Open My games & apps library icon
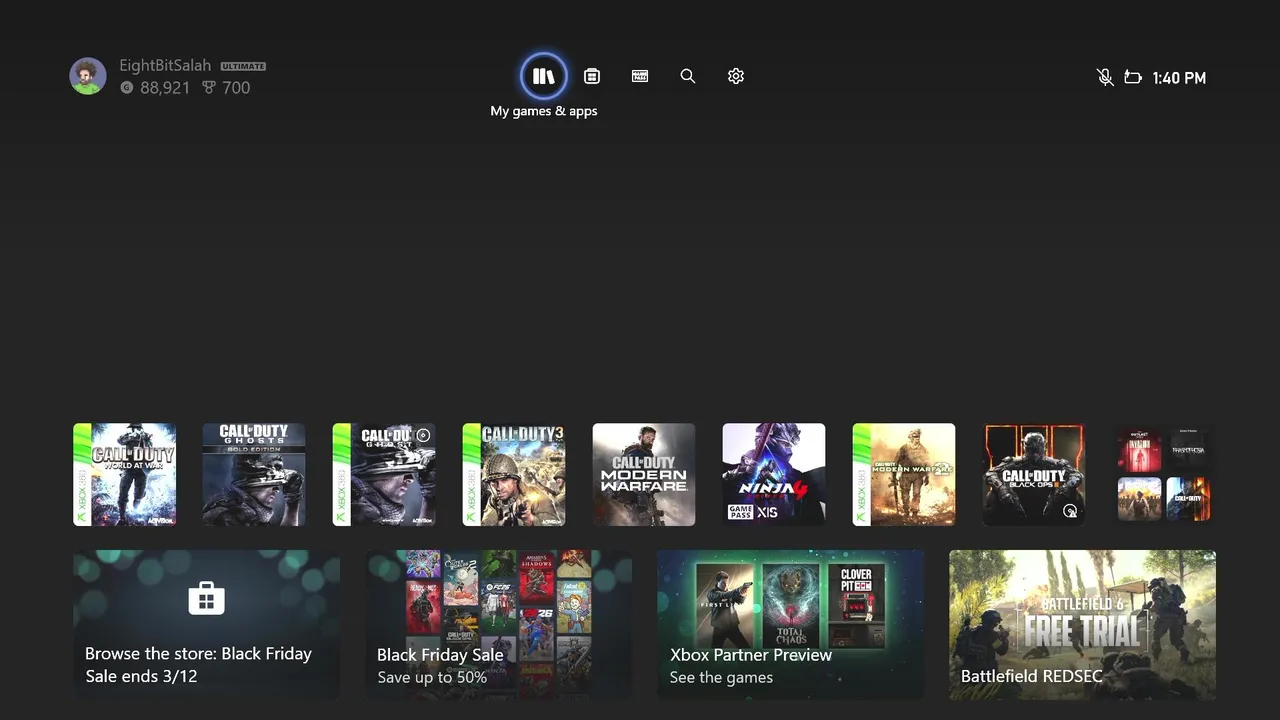Image resolution: width=1280 pixels, height=720 pixels. pyautogui.click(x=544, y=76)
